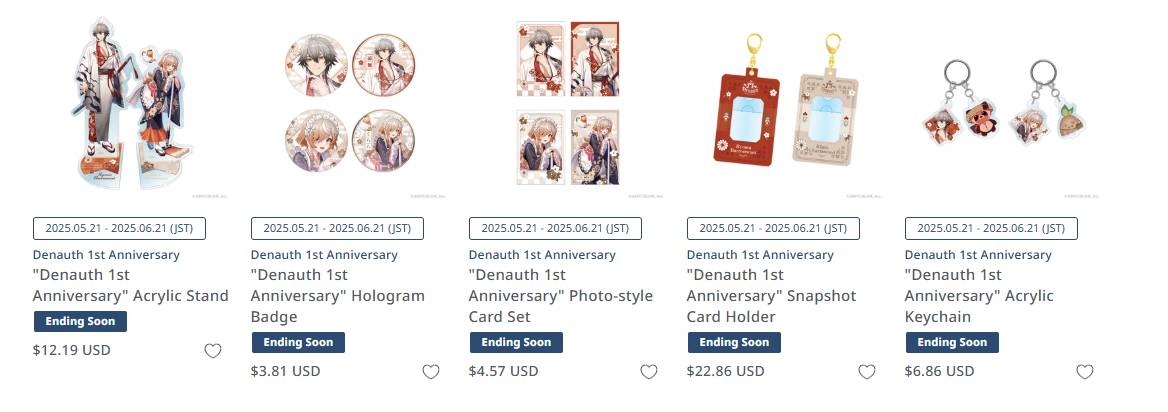
Task: Wishlist the Snapshot Card Holder heart
Action: tap(867, 372)
